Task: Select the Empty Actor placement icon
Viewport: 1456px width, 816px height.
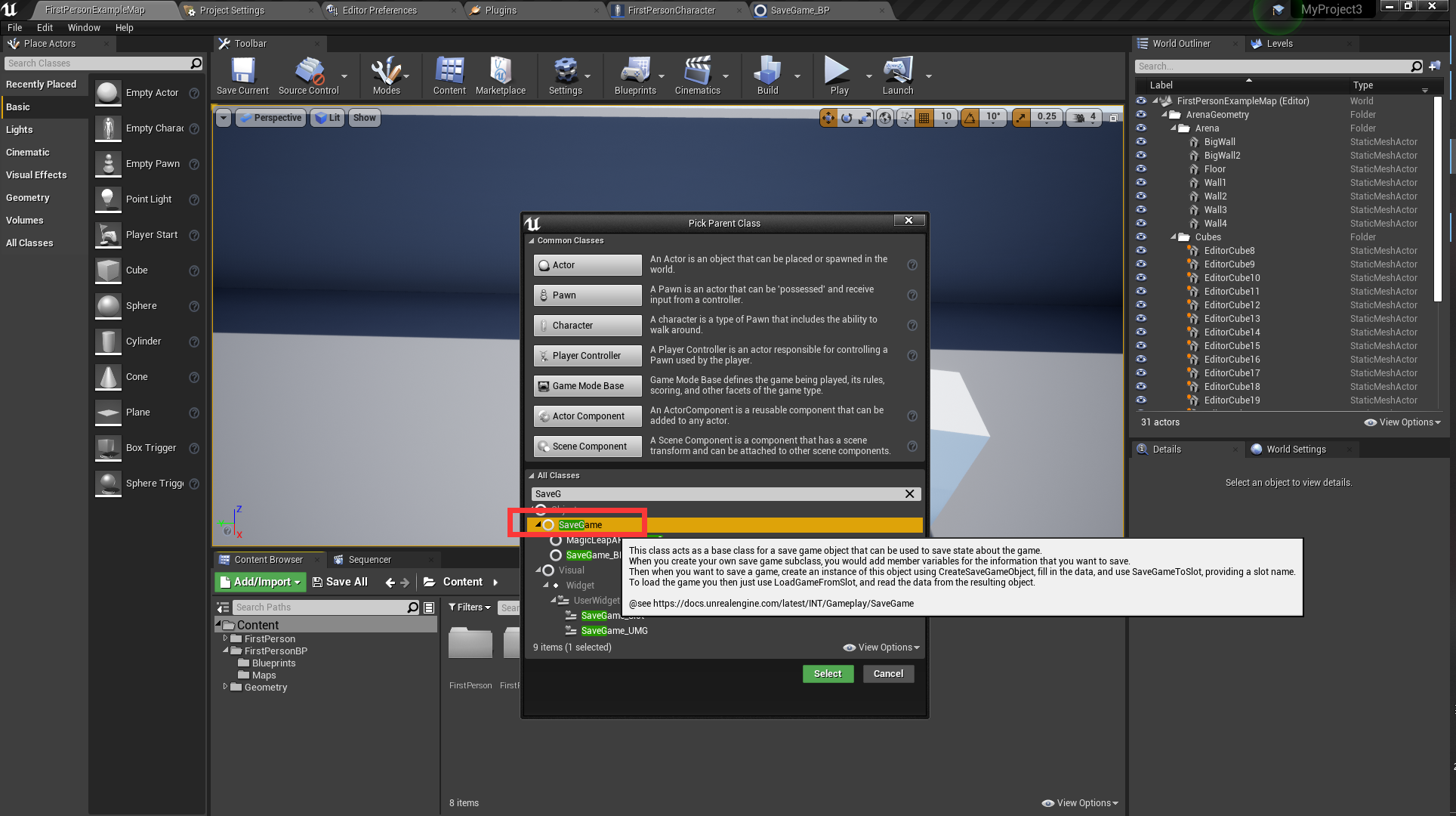Action: point(108,93)
